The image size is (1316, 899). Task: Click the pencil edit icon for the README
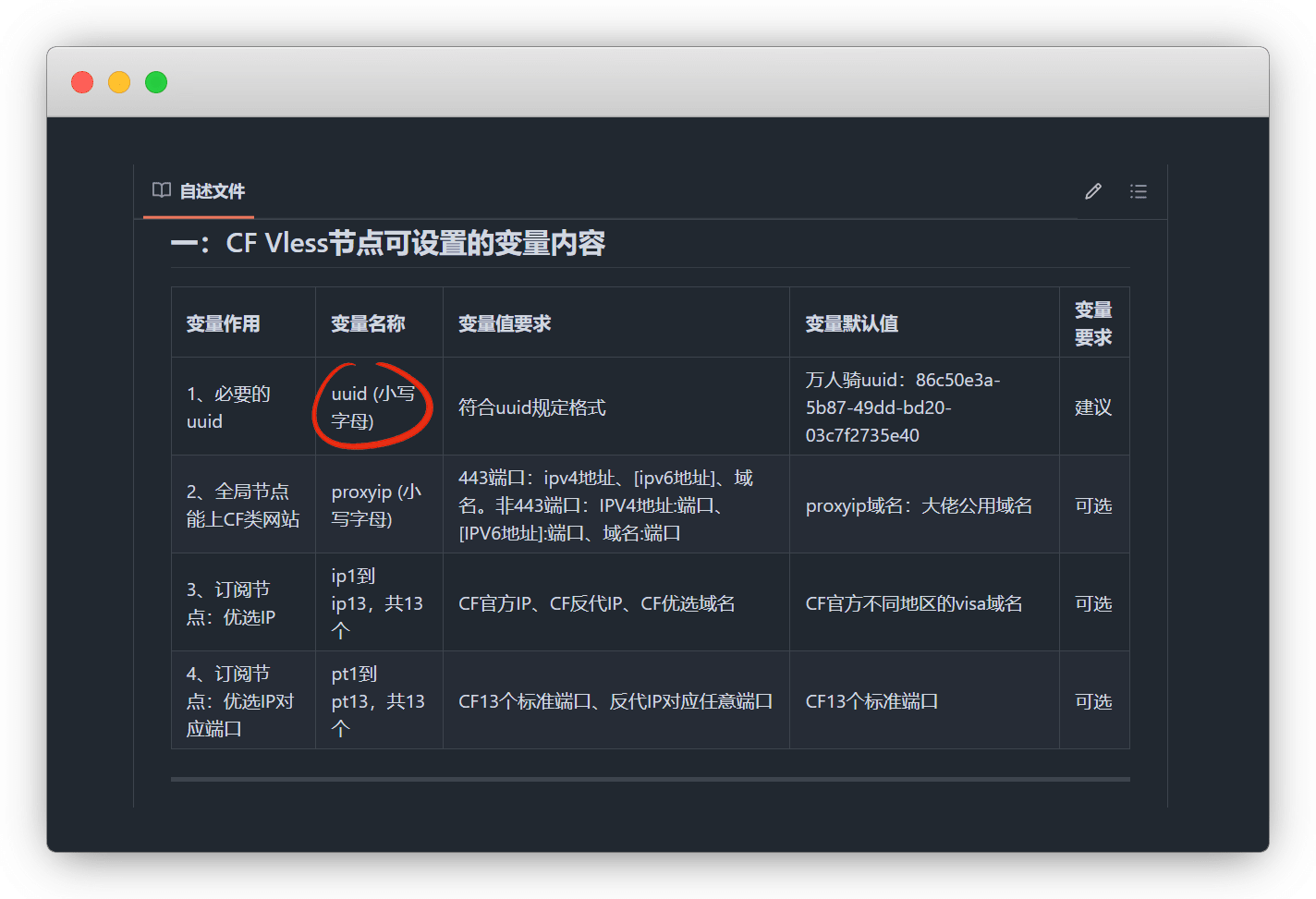click(1093, 191)
